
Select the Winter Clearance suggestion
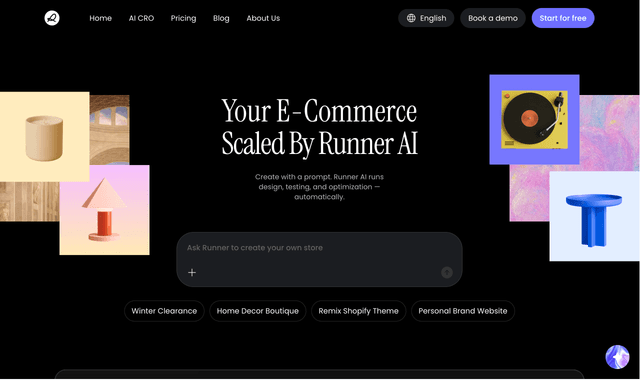point(164,311)
